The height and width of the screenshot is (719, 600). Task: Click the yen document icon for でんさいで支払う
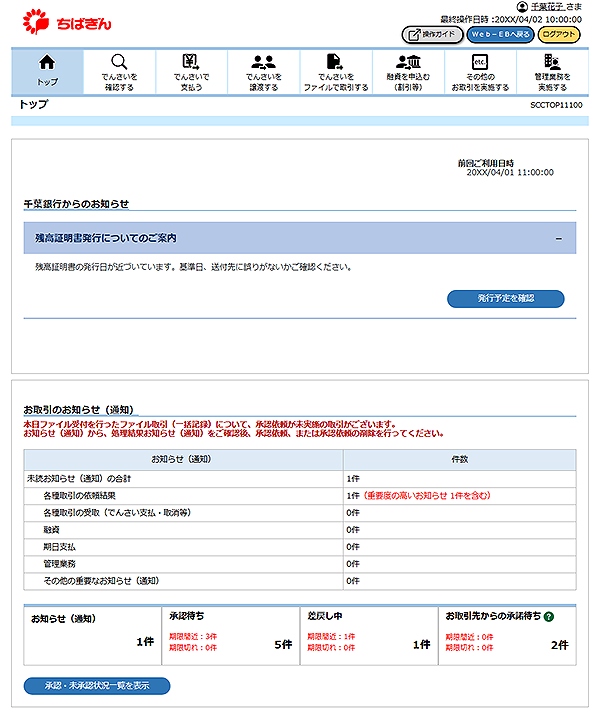pos(191,62)
